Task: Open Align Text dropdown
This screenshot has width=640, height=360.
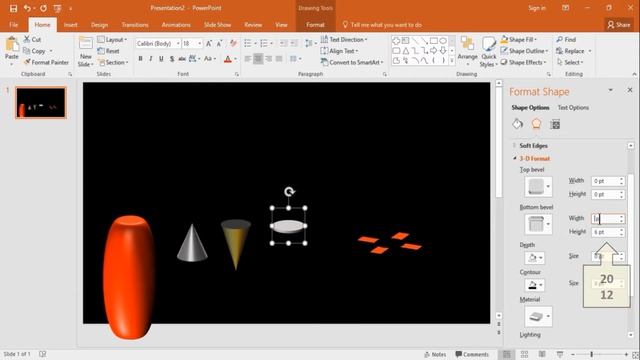Action: click(339, 51)
